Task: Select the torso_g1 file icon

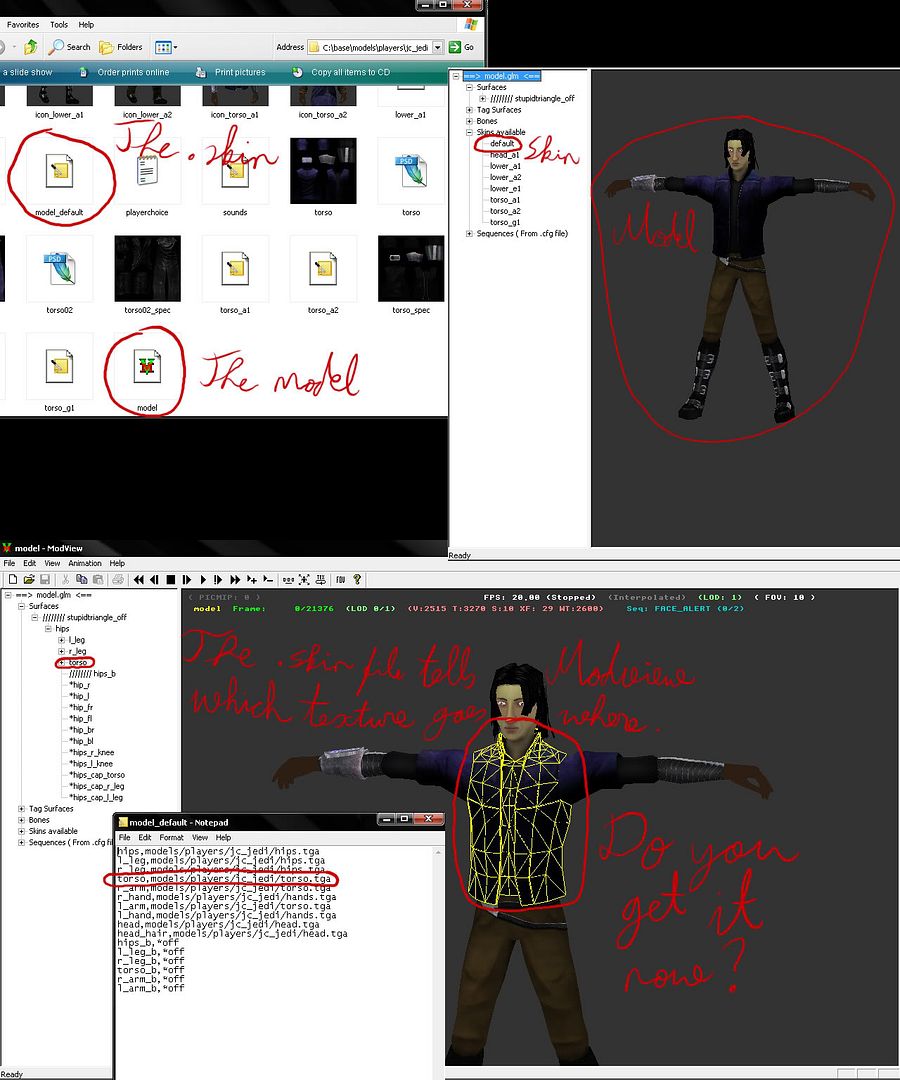Action: [x=59, y=366]
